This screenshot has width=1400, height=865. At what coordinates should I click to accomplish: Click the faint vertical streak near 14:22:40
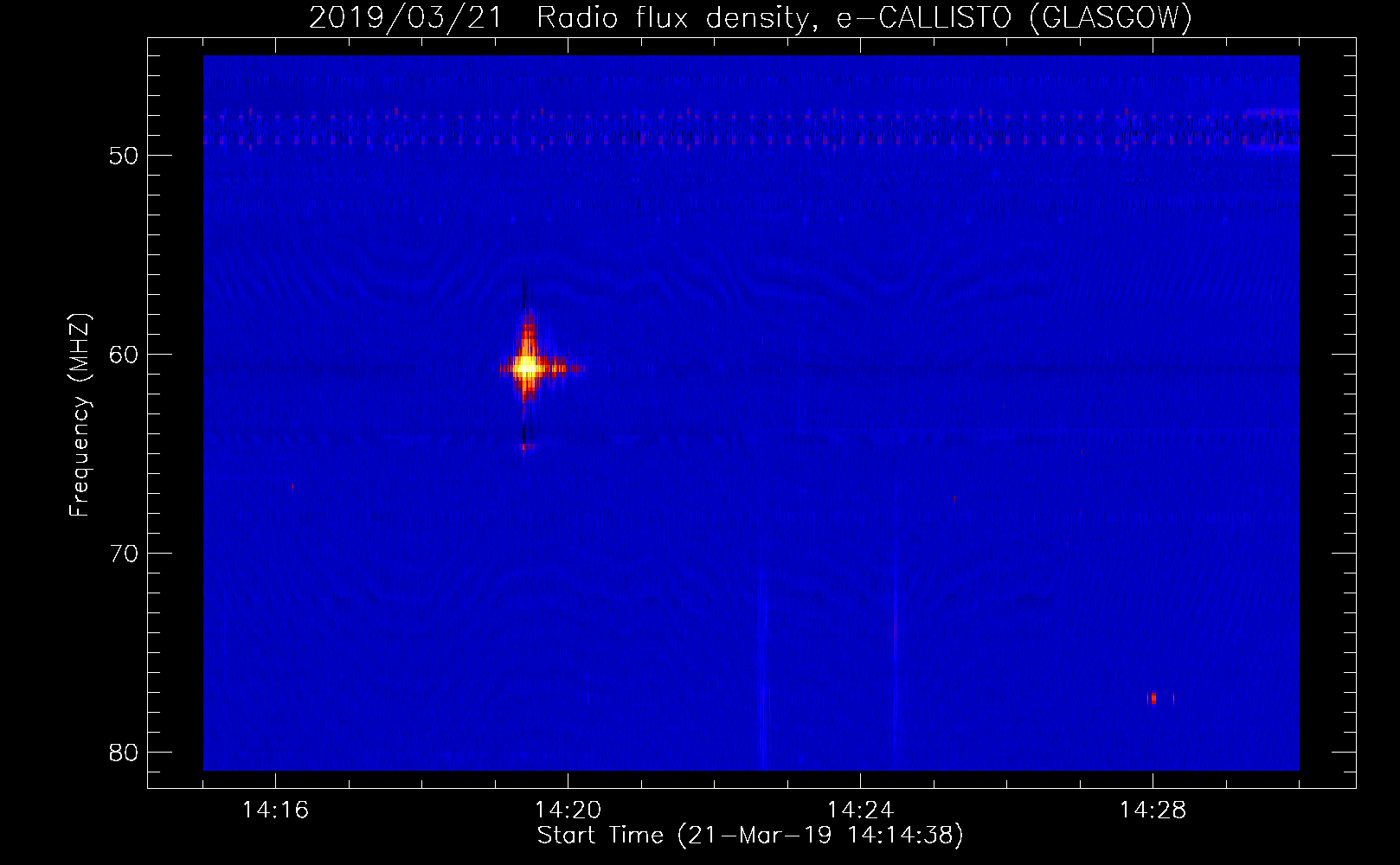click(762, 666)
